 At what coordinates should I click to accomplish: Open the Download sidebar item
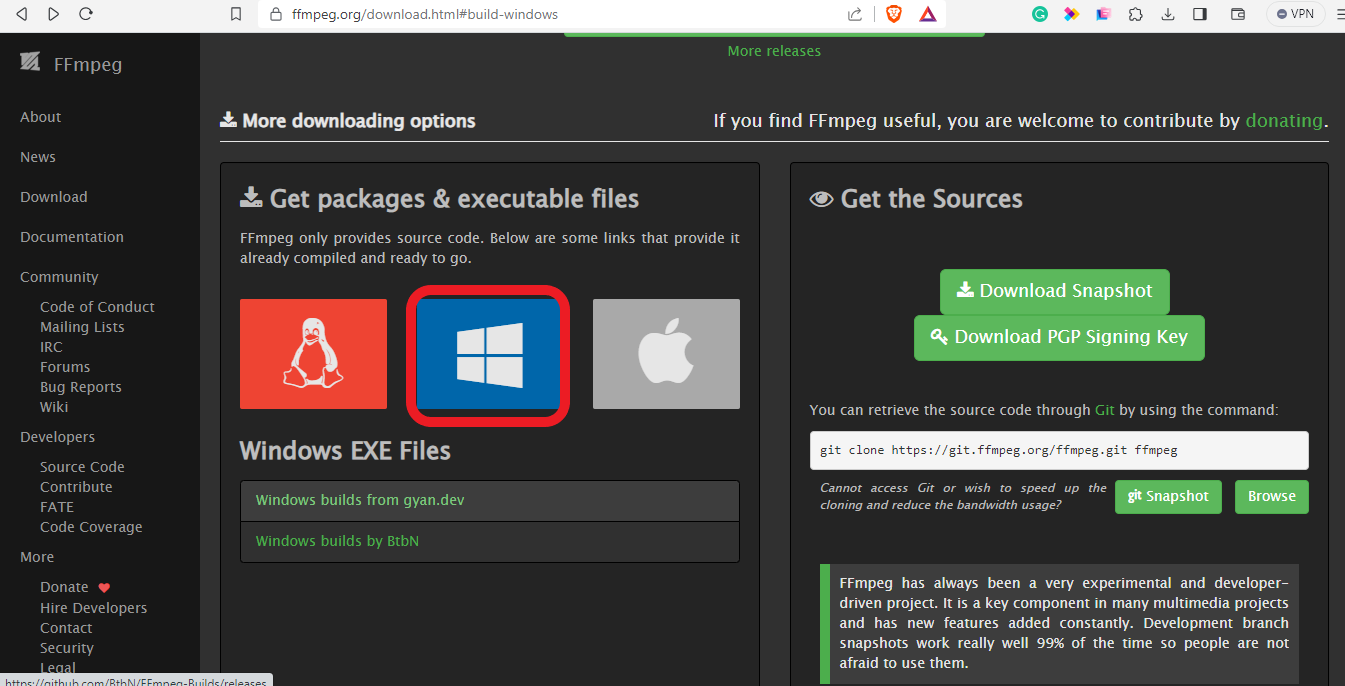pyautogui.click(x=54, y=197)
